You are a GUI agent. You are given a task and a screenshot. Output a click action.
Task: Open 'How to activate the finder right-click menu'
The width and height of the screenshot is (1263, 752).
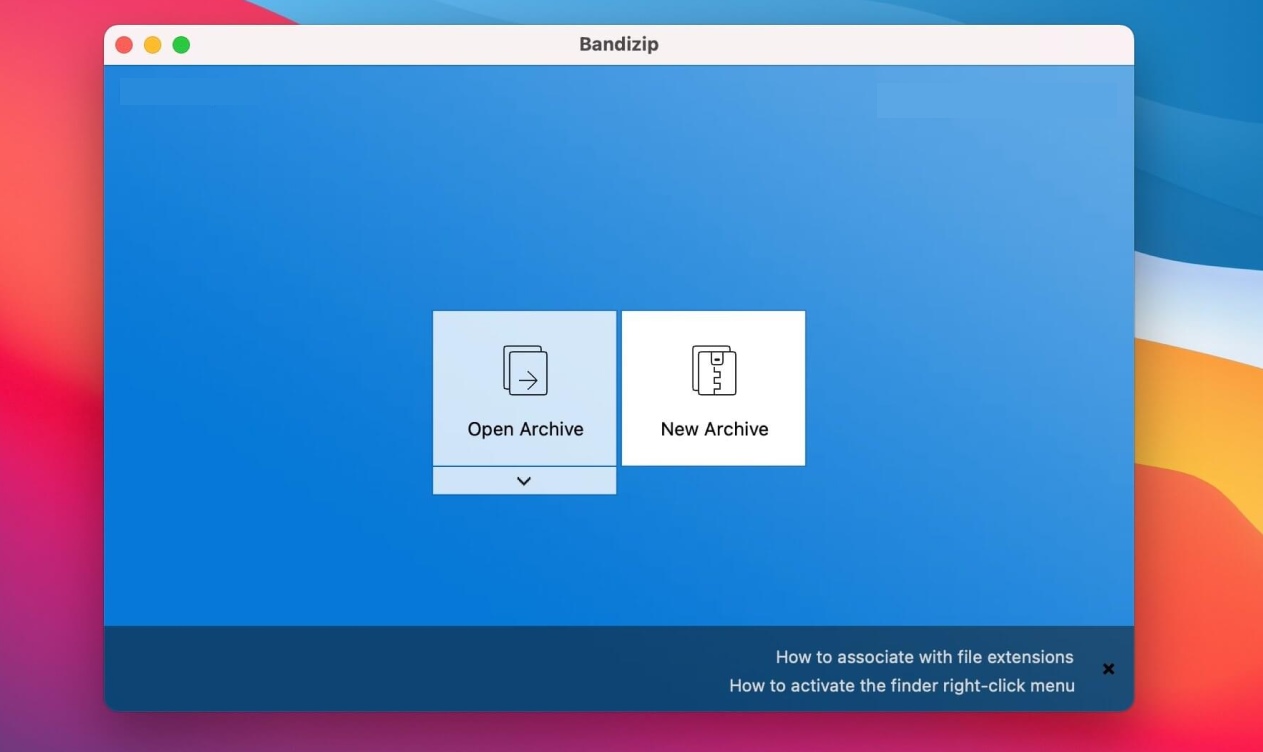902,686
